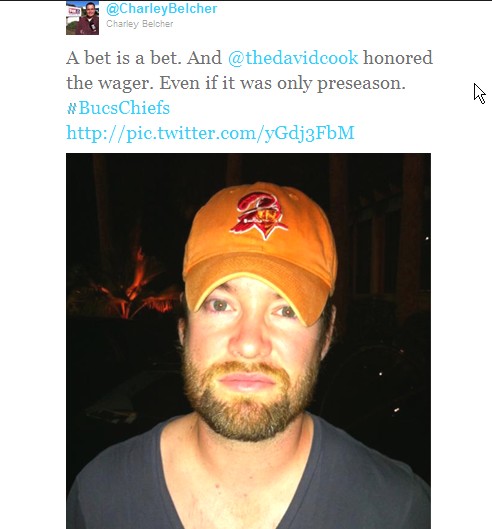Open the pic.twitter.com/yGdj3FbM link
The image size is (492, 529).
click(210, 133)
